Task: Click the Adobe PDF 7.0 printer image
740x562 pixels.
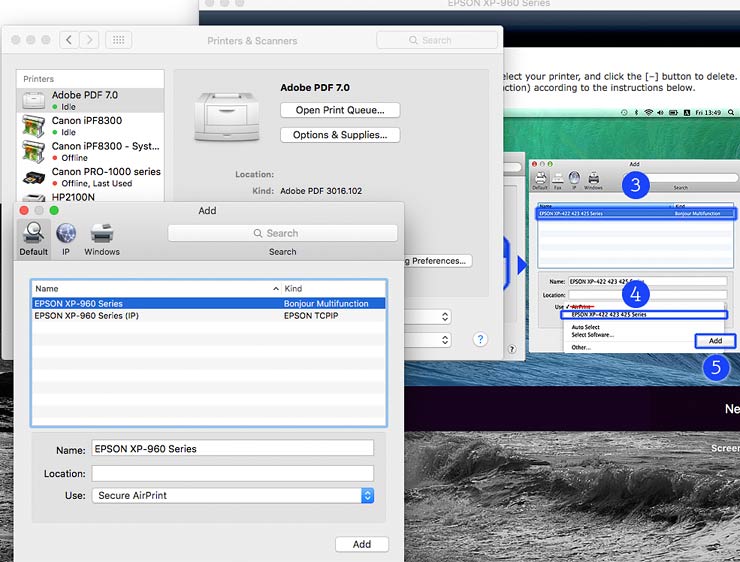Action: (x=227, y=116)
